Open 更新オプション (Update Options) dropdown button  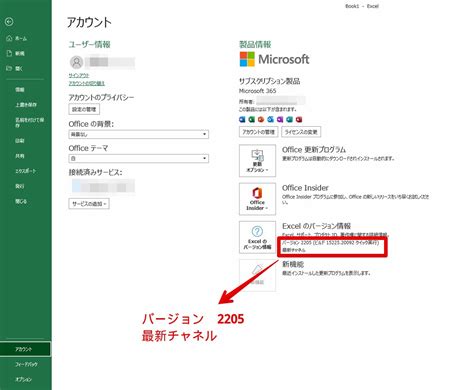[257, 161]
